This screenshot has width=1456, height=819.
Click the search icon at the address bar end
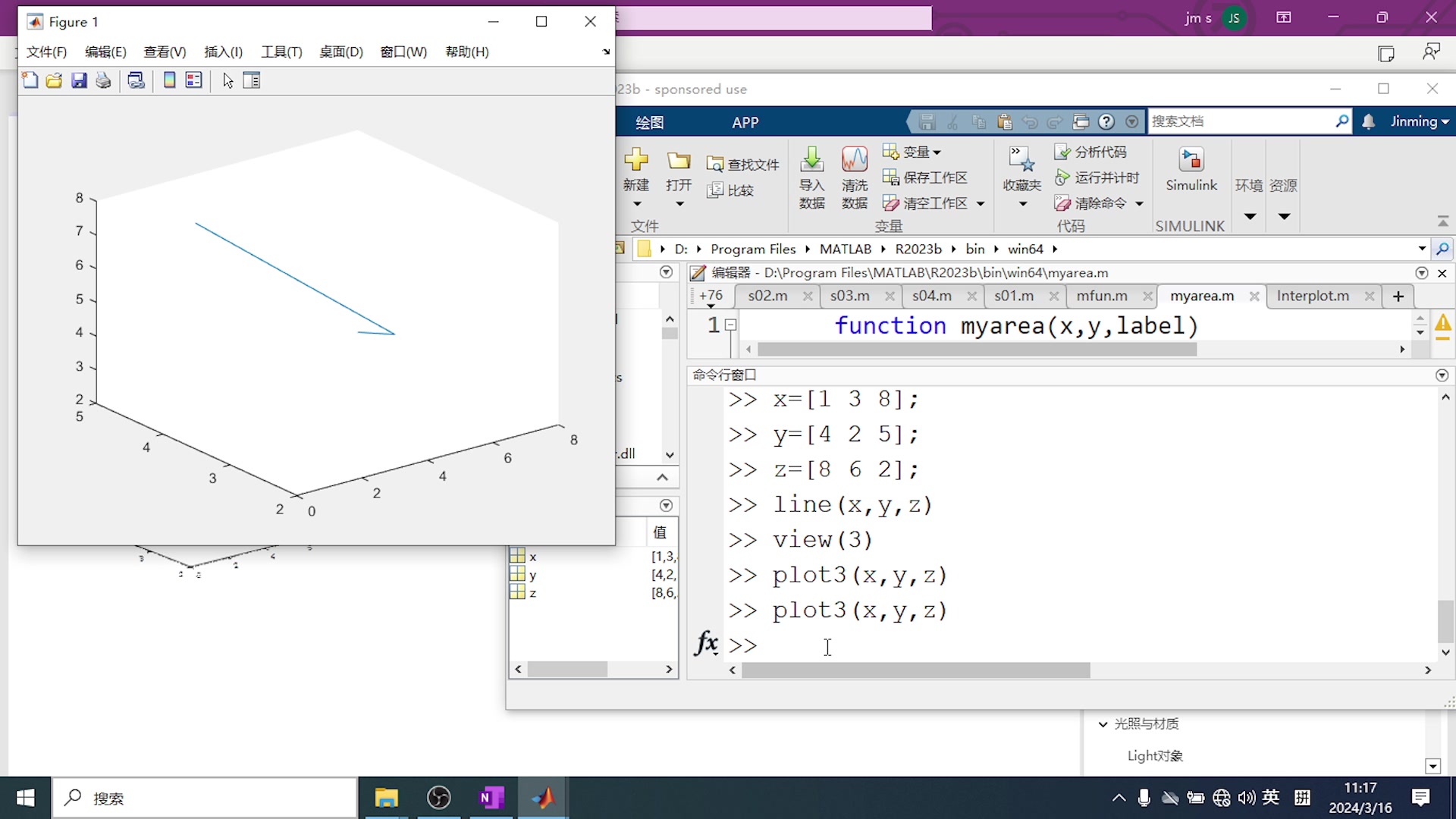1442,249
